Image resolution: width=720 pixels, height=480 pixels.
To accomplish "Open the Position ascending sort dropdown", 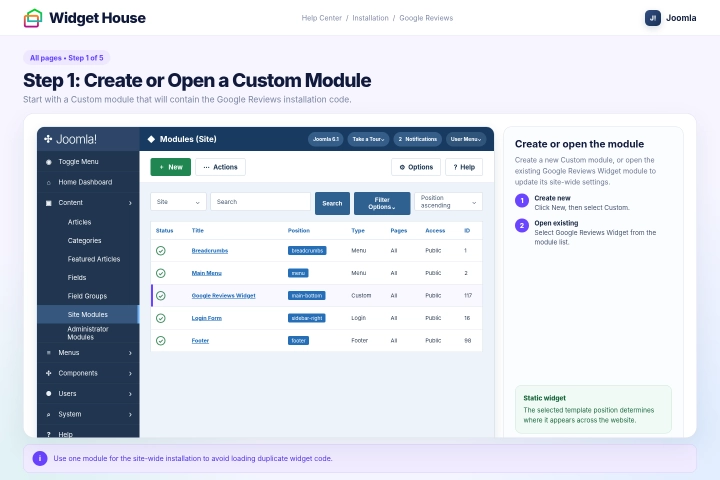I will click(448, 202).
